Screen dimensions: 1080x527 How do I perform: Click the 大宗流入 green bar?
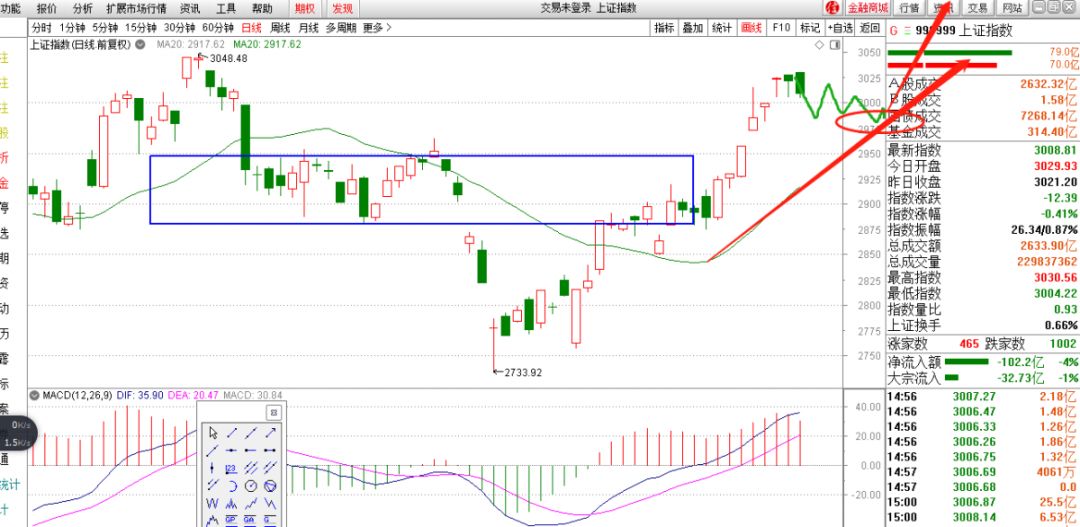(952, 378)
